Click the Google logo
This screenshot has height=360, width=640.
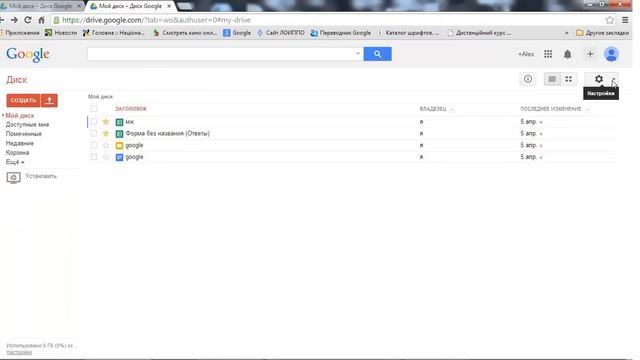28,54
